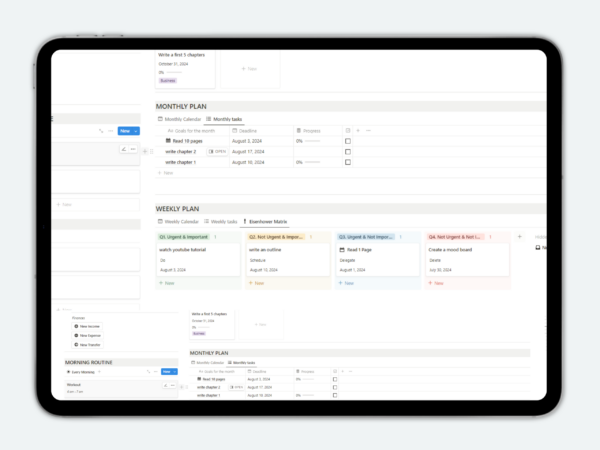Open the Create a mood board card

(468, 260)
